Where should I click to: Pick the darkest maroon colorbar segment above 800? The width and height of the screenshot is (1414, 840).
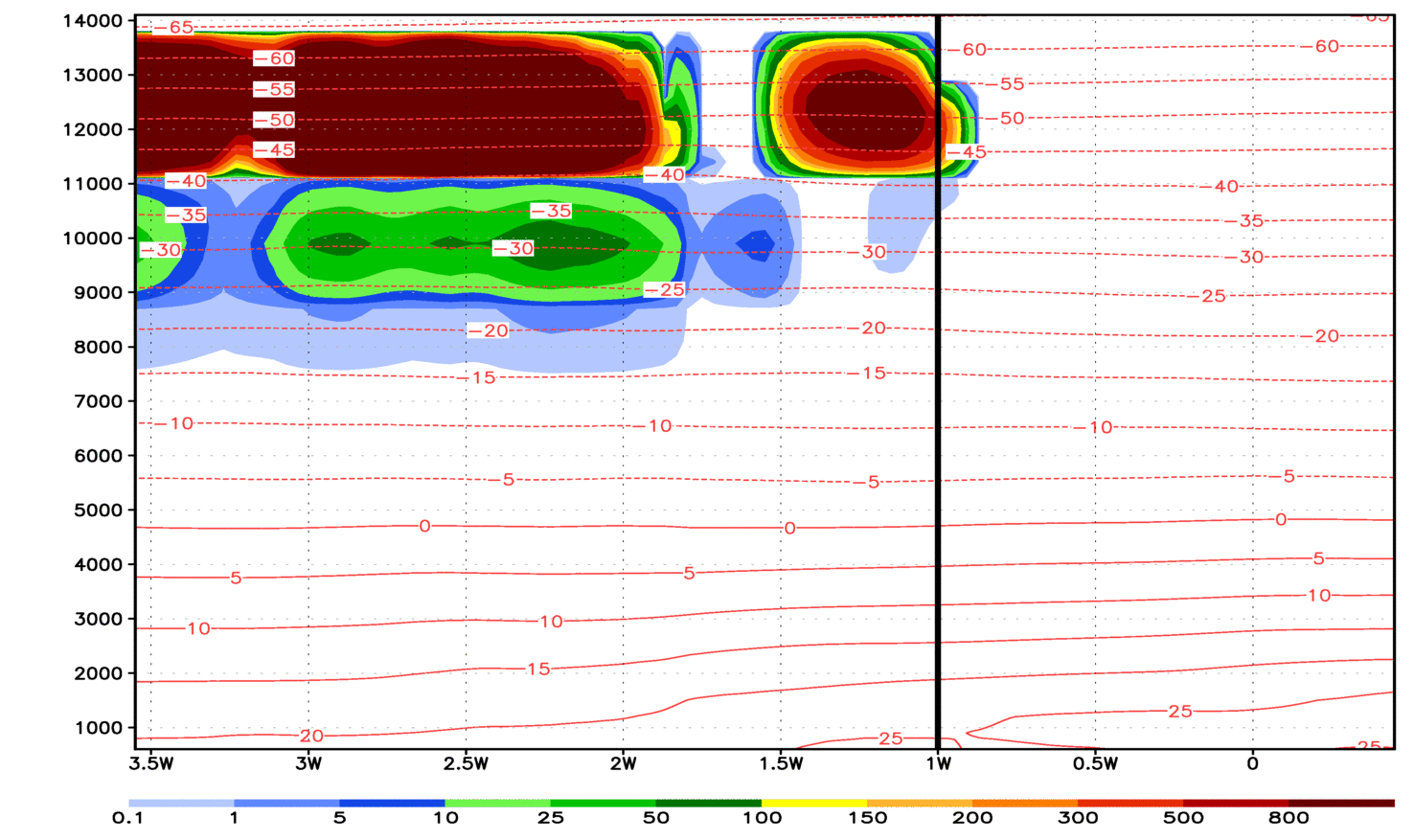(x=1341, y=803)
